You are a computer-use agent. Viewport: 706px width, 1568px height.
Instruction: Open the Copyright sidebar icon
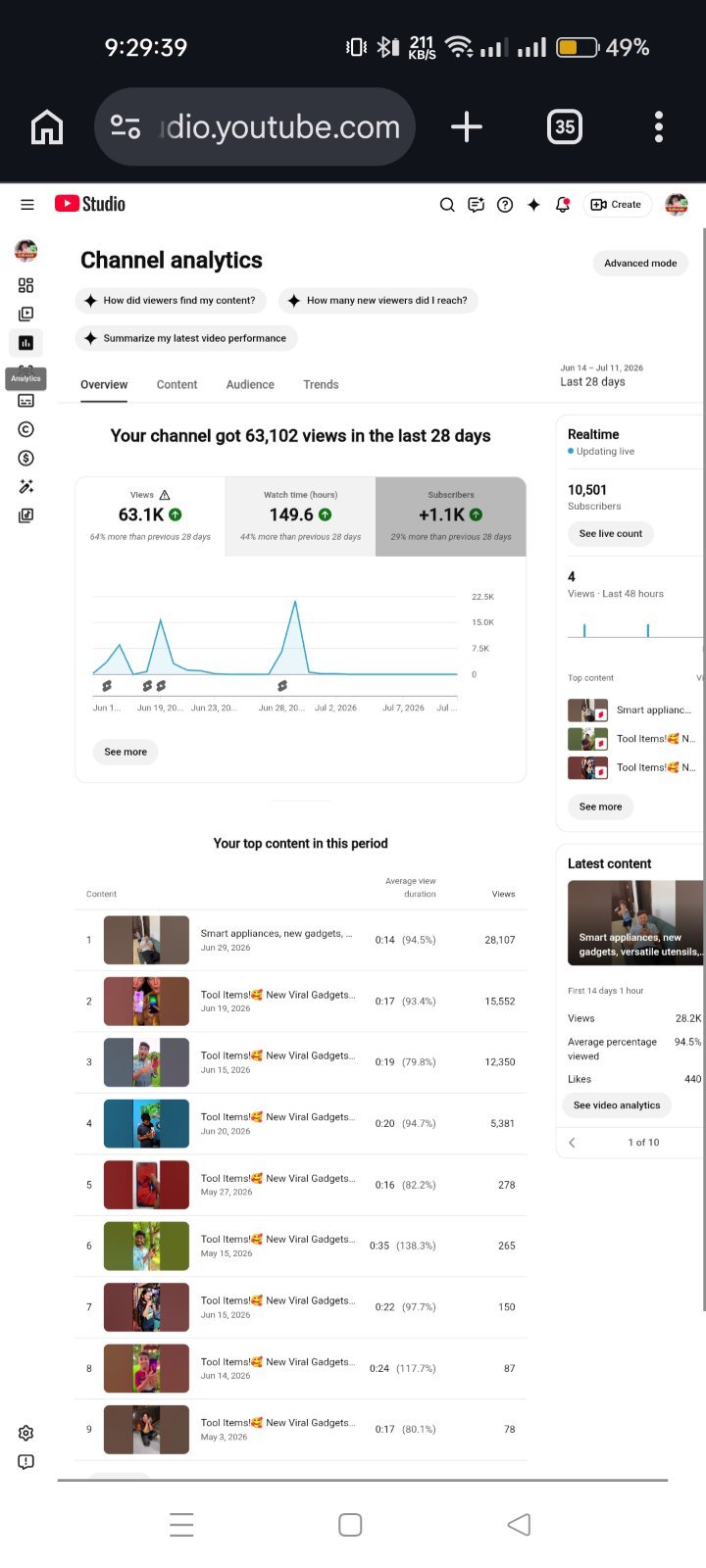click(x=26, y=429)
